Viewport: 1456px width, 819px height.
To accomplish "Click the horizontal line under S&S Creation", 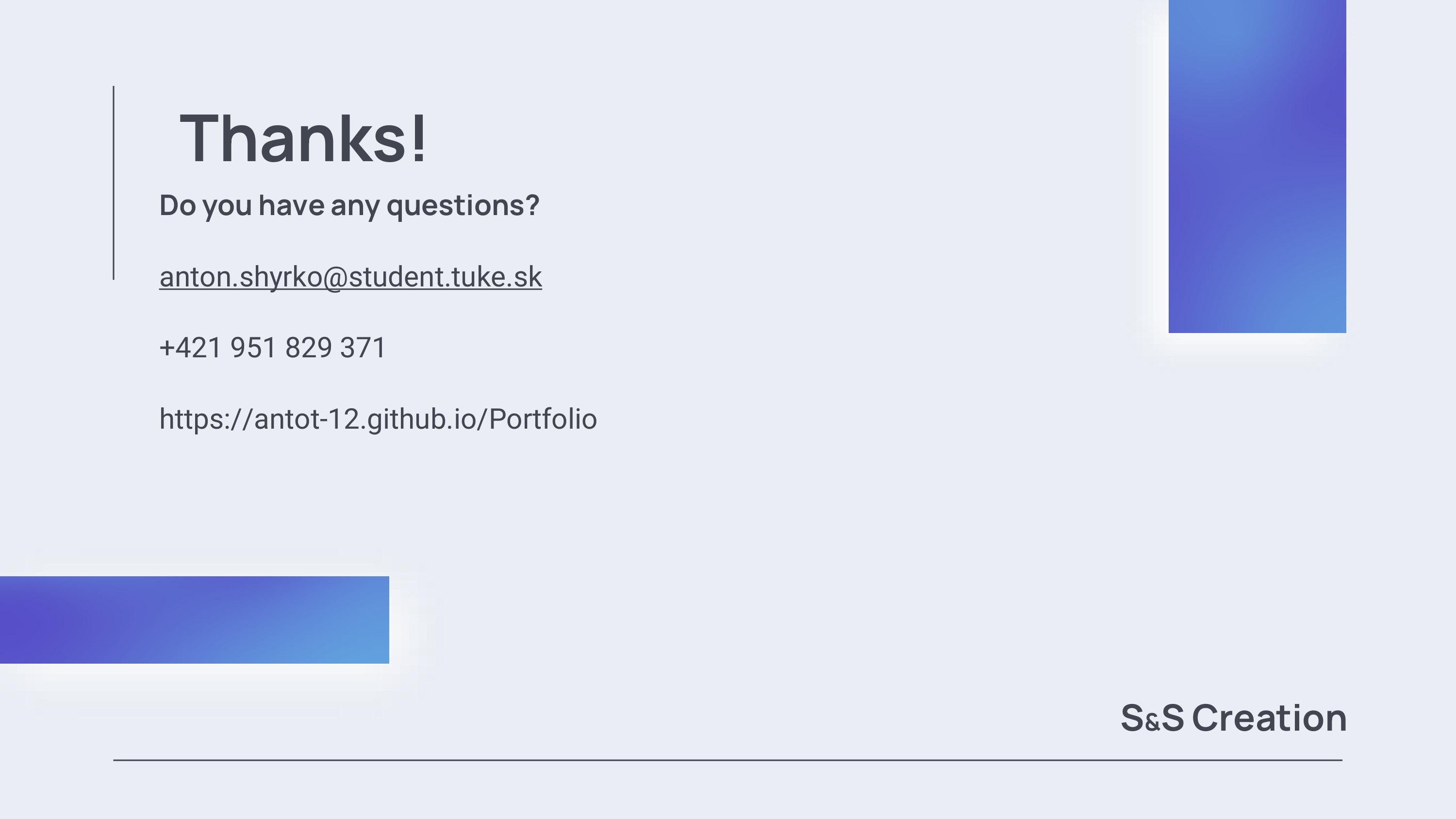I will tap(728, 760).
